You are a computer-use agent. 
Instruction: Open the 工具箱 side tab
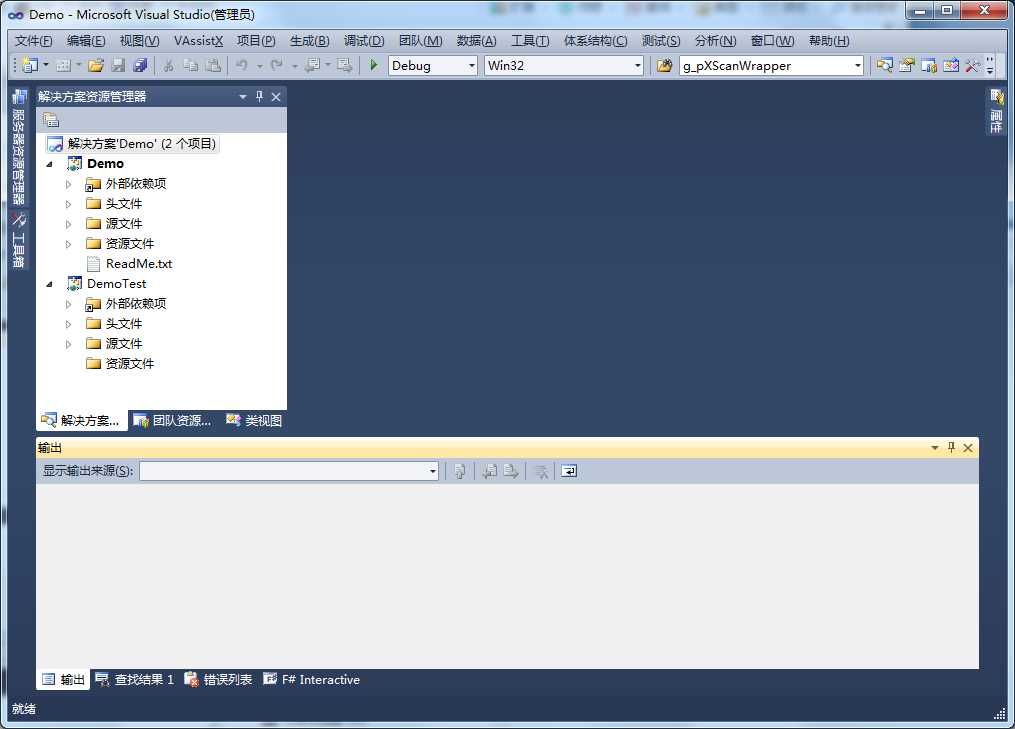pos(19,240)
